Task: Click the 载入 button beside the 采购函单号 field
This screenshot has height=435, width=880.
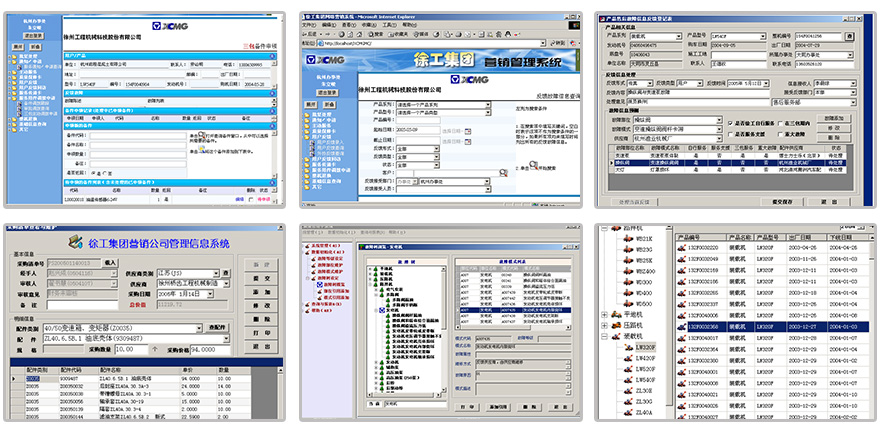Action: (111, 263)
